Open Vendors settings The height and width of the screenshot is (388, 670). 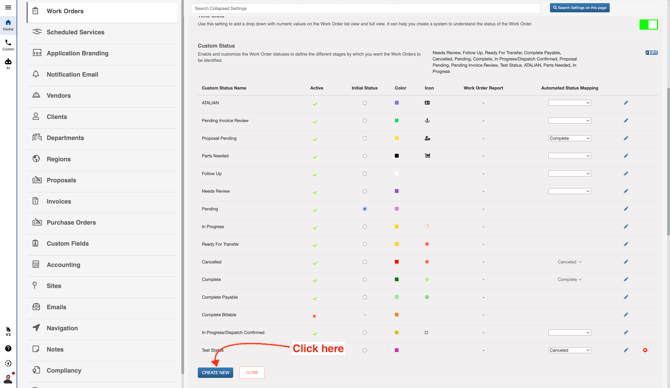coord(102,96)
